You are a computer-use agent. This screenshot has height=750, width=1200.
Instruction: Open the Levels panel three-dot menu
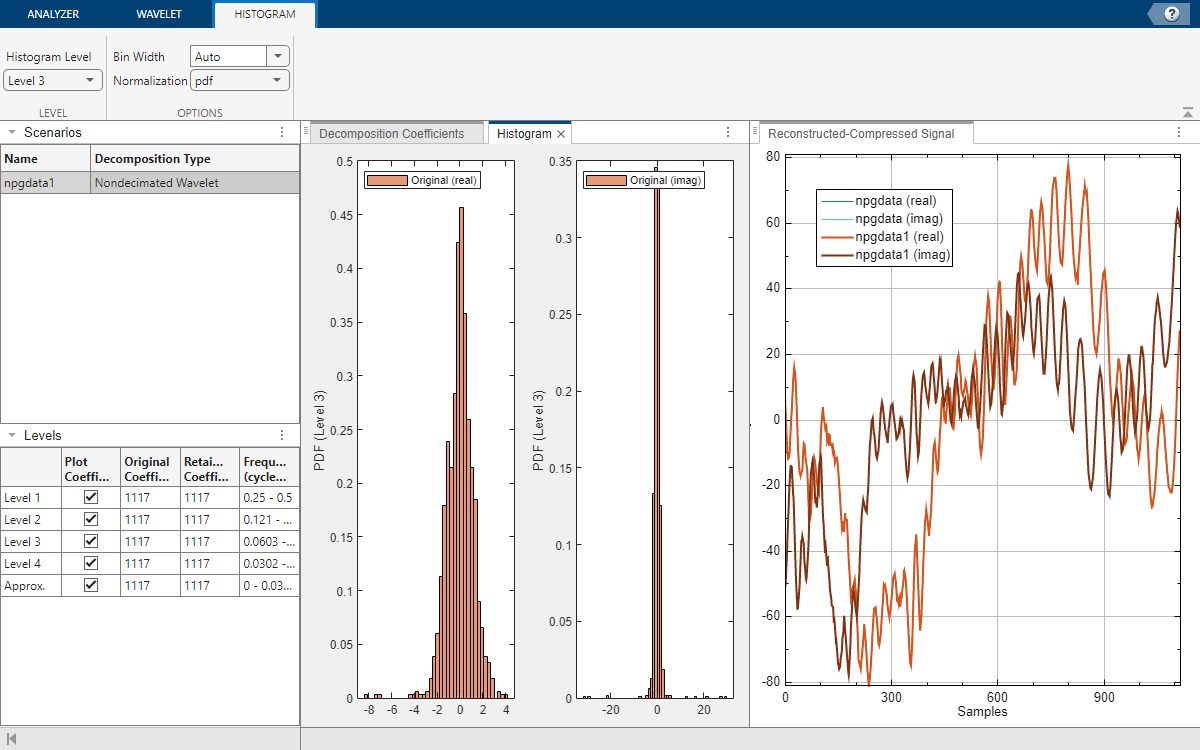[x=282, y=435]
